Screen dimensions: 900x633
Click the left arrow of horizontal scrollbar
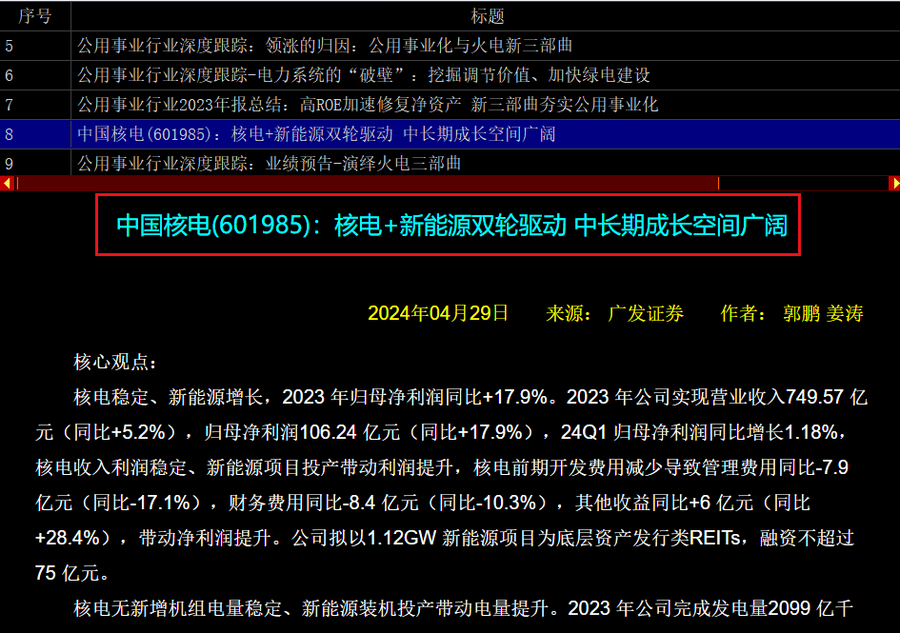(6, 183)
